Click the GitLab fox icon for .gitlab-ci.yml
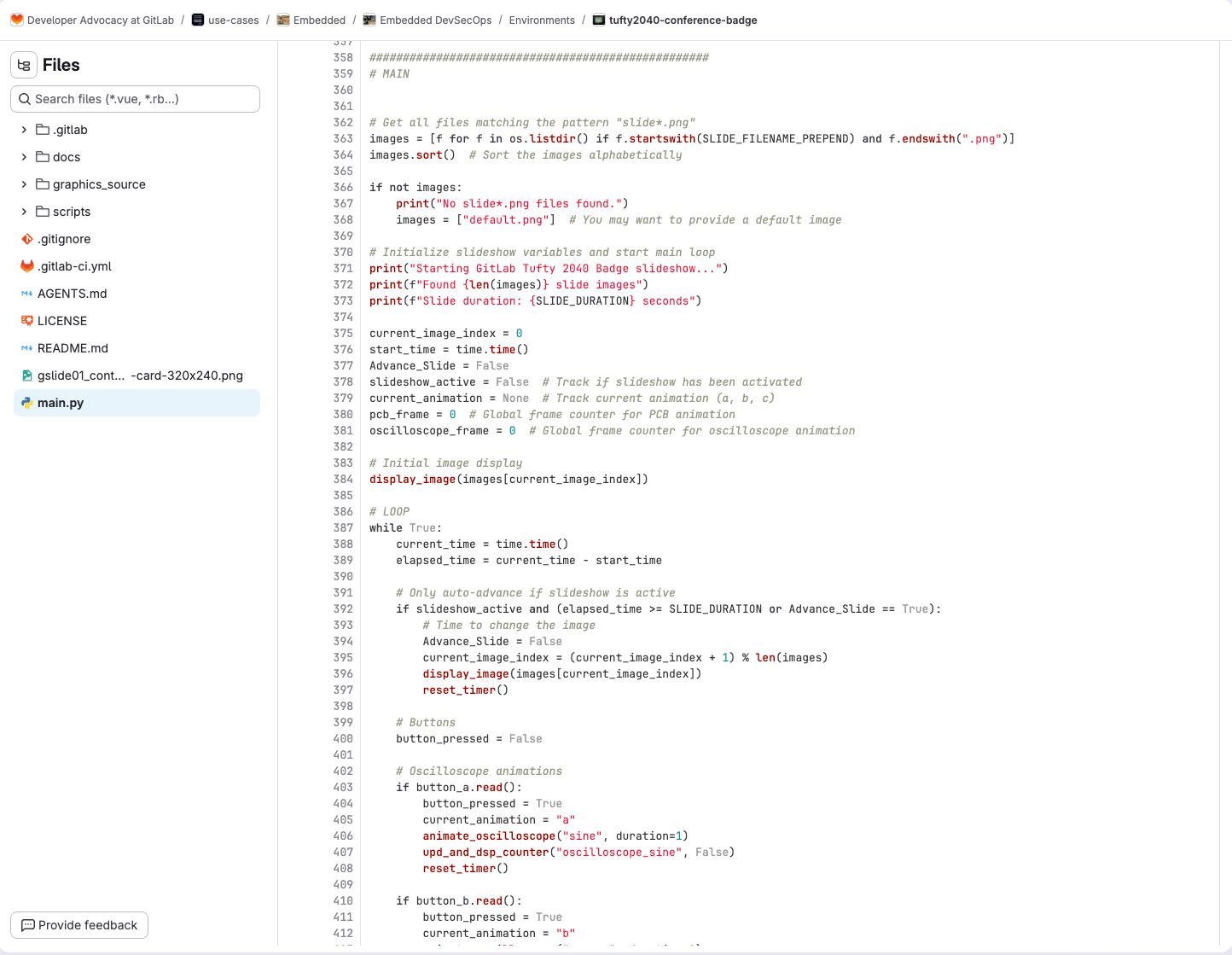 pyautogui.click(x=27, y=266)
